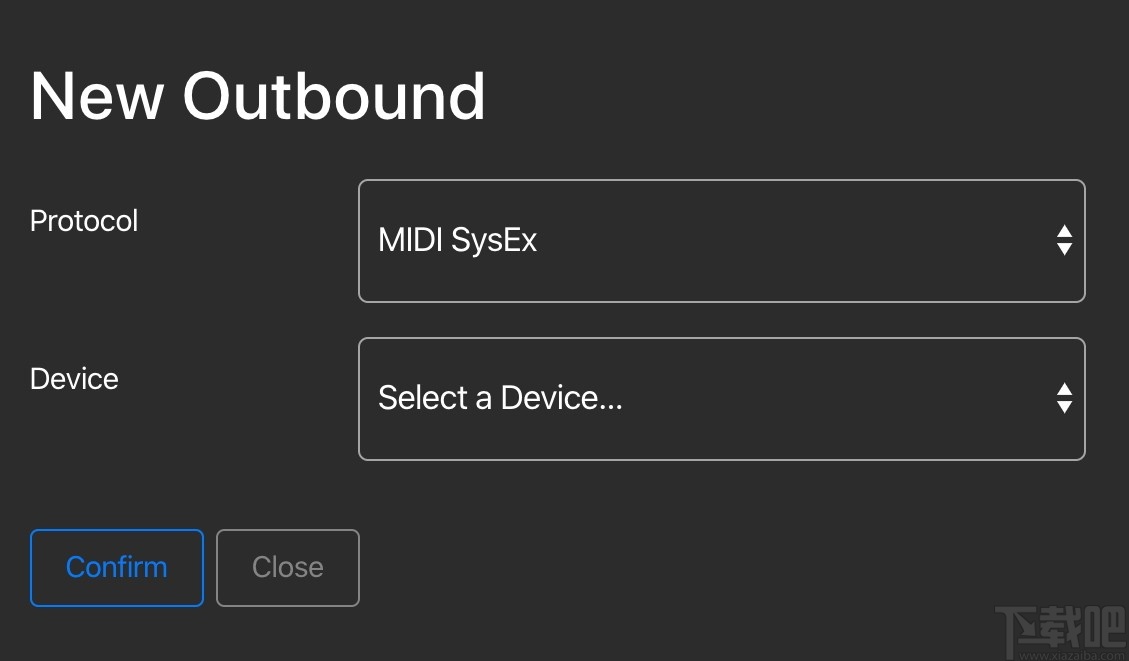Screen dimensions: 1129x661
Task: Click the down arrow in the Device selector
Action: tap(1064, 407)
